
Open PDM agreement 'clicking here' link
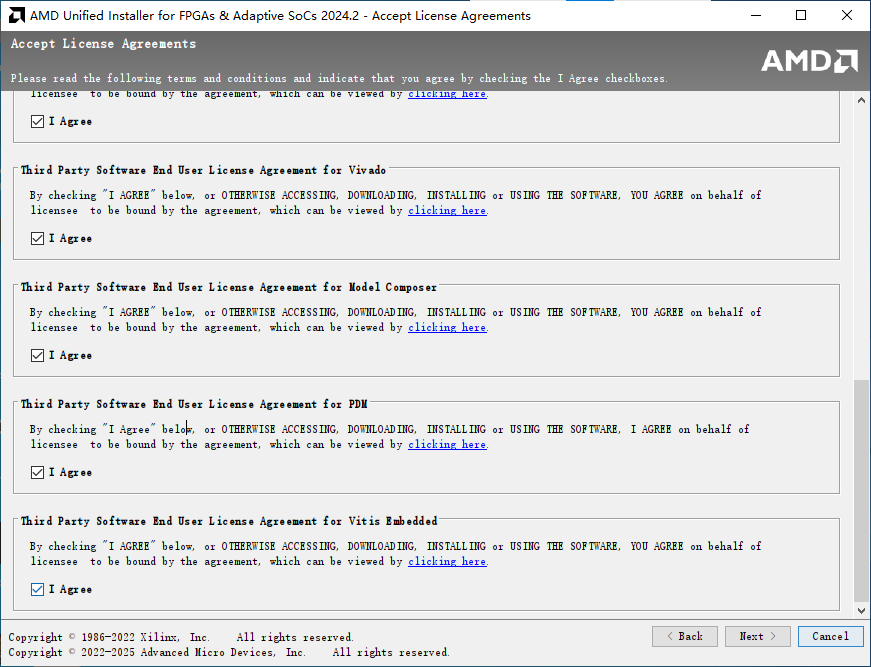click(447, 445)
